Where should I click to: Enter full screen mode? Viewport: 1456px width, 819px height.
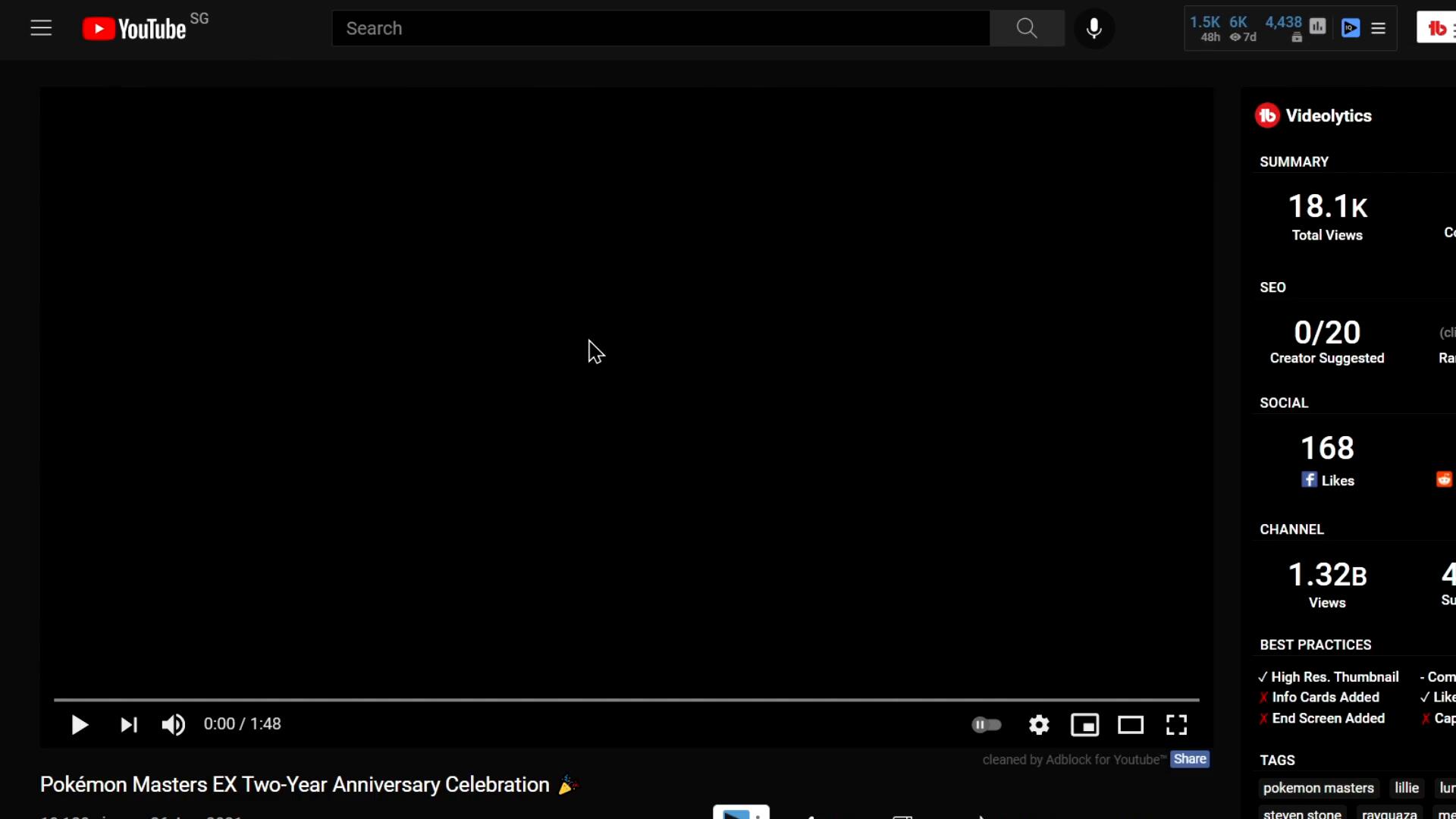(x=1176, y=725)
